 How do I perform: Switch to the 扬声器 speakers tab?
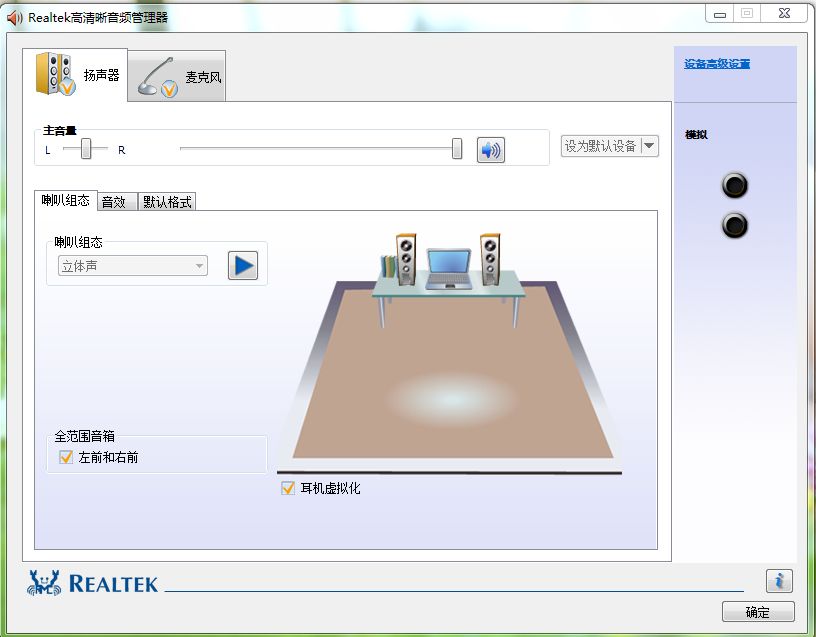[x=75, y=75]
